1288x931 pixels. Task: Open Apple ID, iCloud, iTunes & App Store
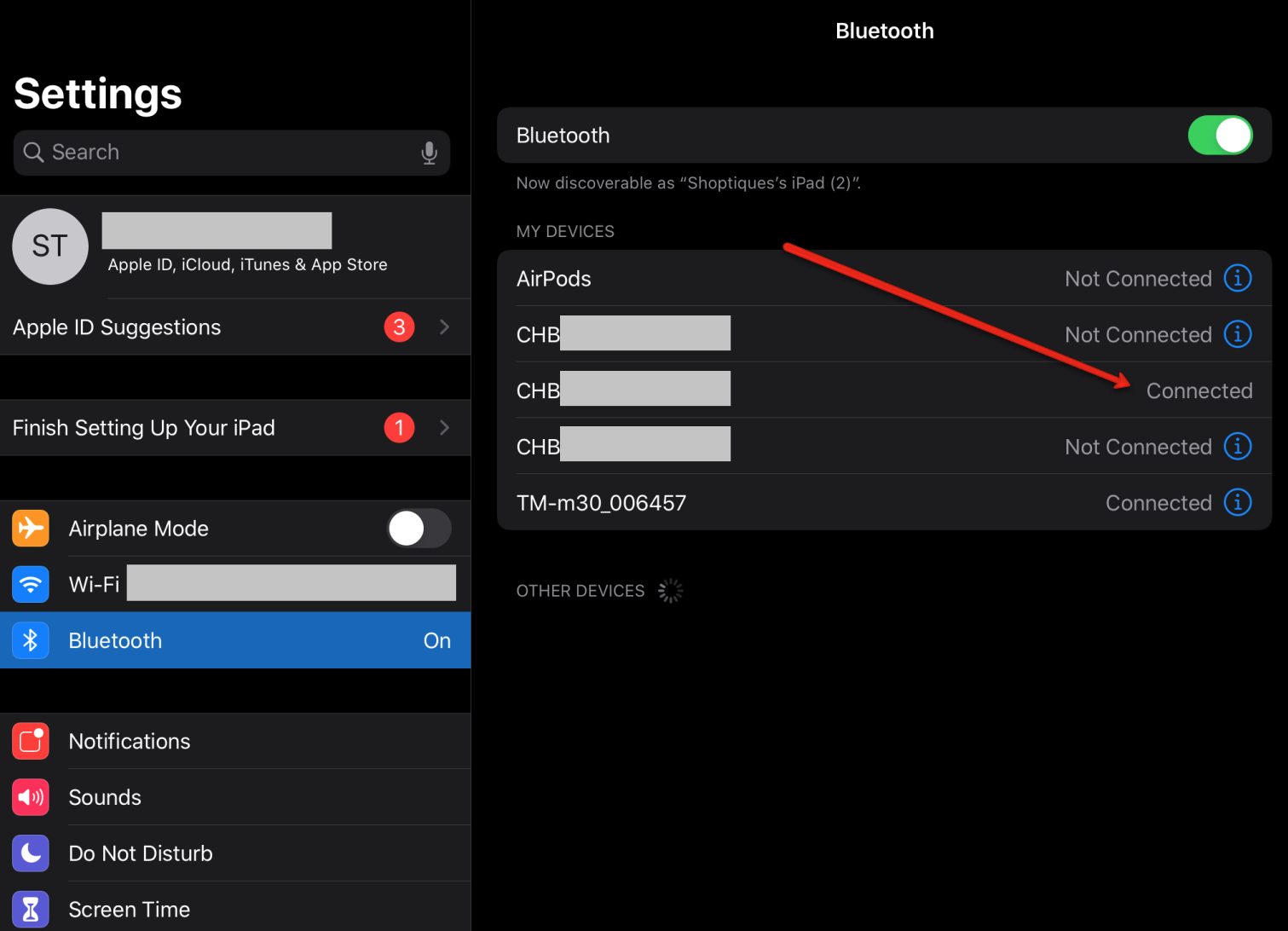coord(235,247)
